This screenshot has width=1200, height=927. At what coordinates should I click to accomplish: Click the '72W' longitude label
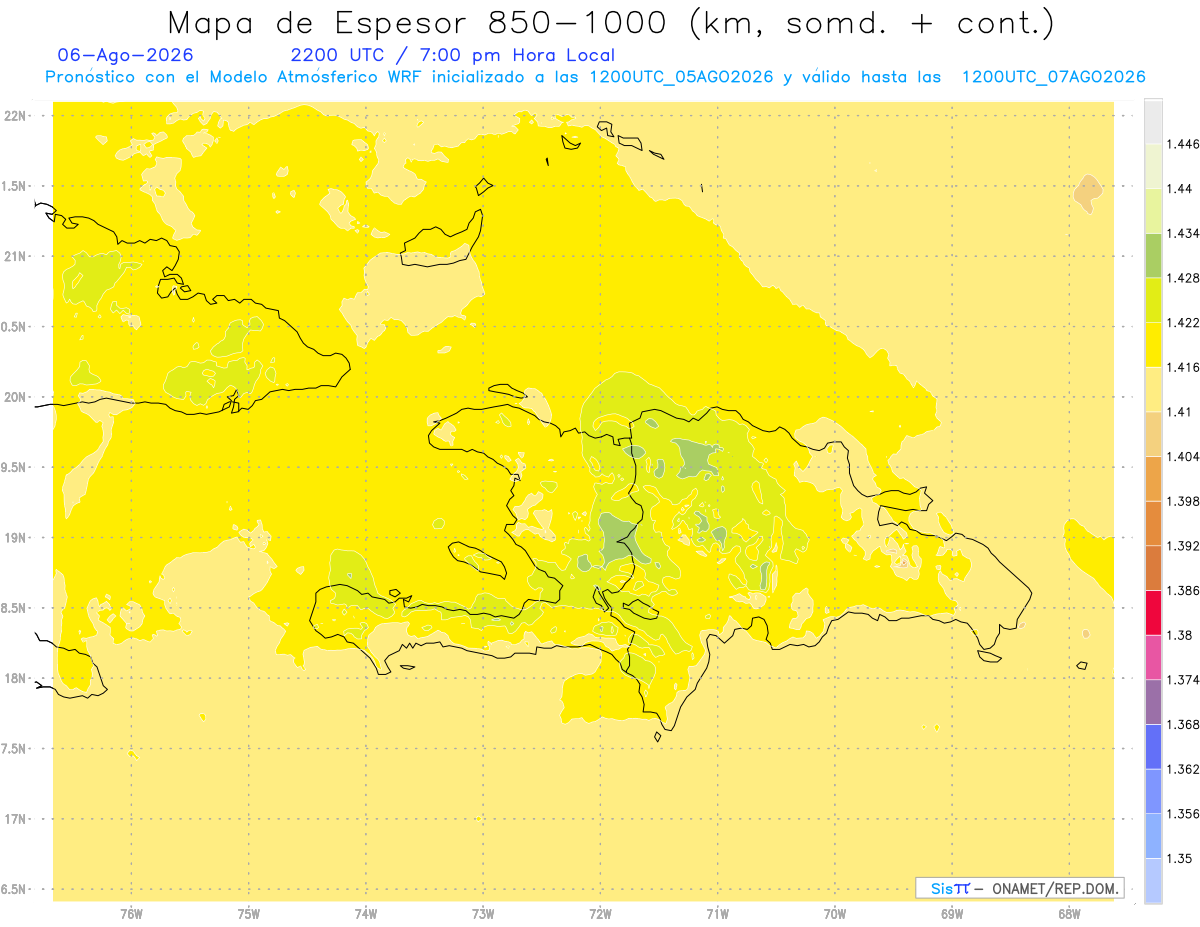pyautogui.click(x=600, y=914)
